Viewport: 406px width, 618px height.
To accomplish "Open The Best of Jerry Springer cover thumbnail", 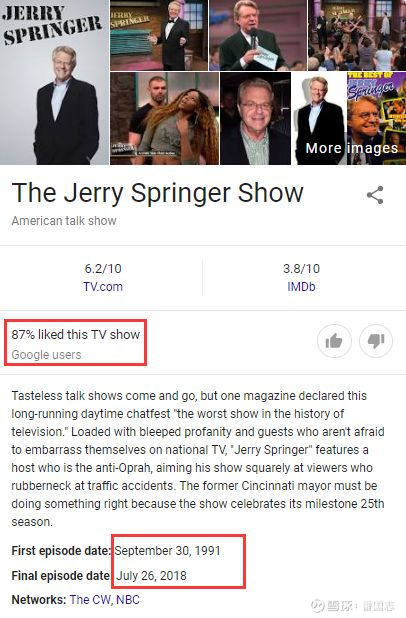I will click(376, 118).
